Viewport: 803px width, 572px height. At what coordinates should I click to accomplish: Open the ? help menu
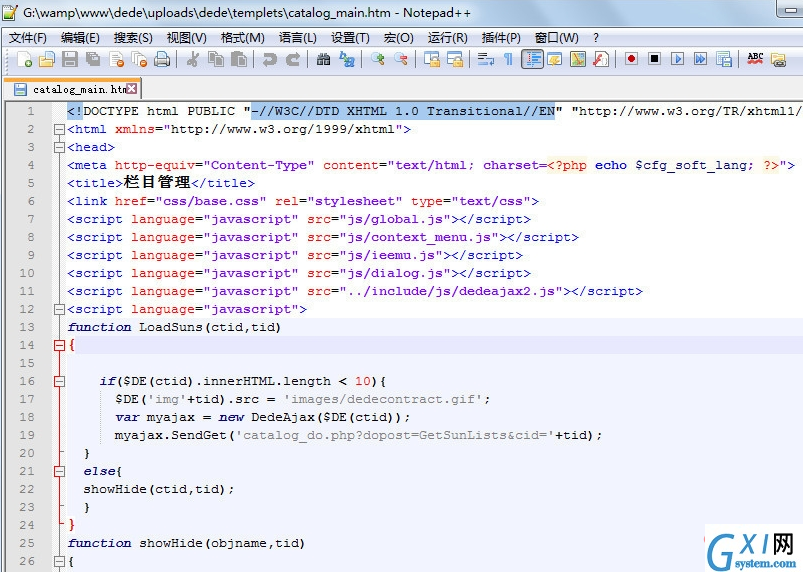[x=596, y=38]
